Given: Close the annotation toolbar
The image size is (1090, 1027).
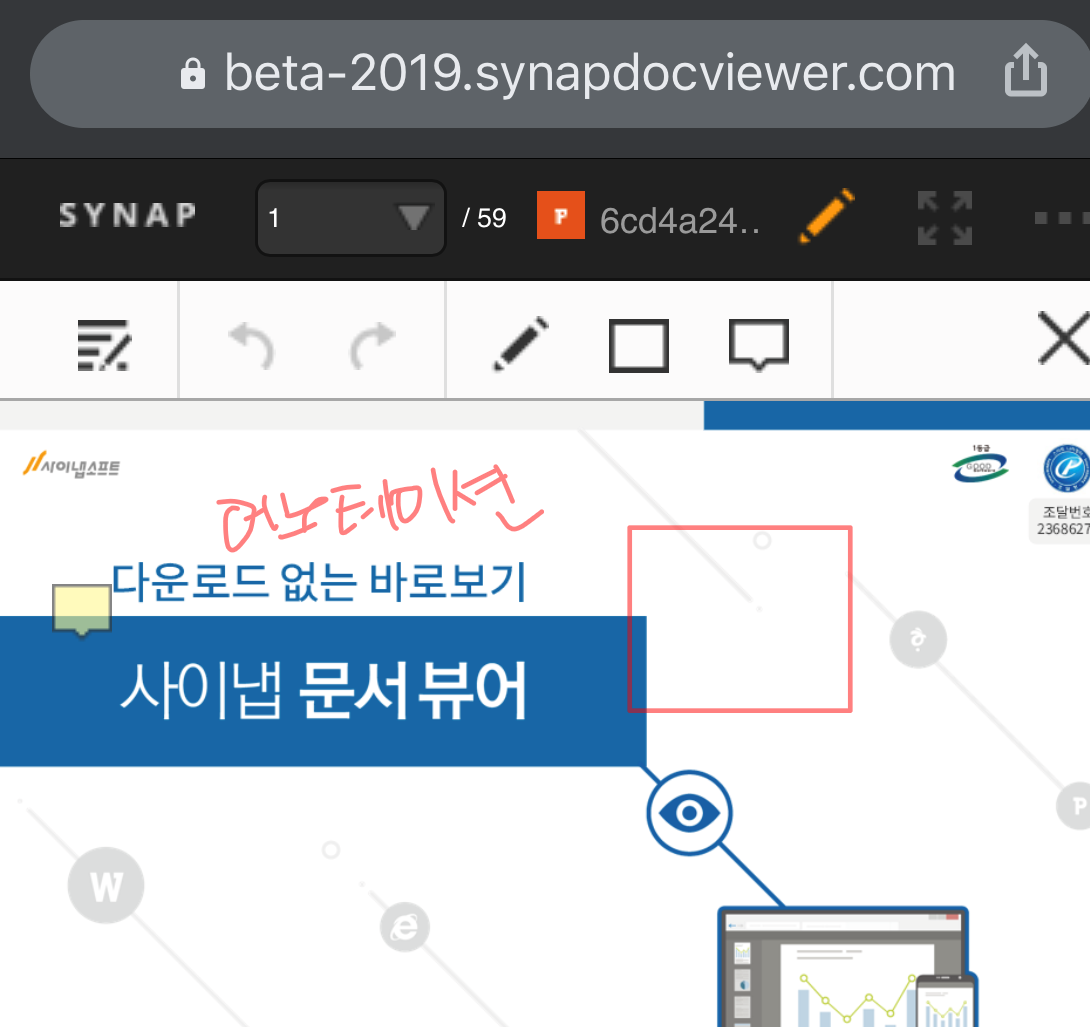Looking at the screenshot, I should [x=1064, y=338].
